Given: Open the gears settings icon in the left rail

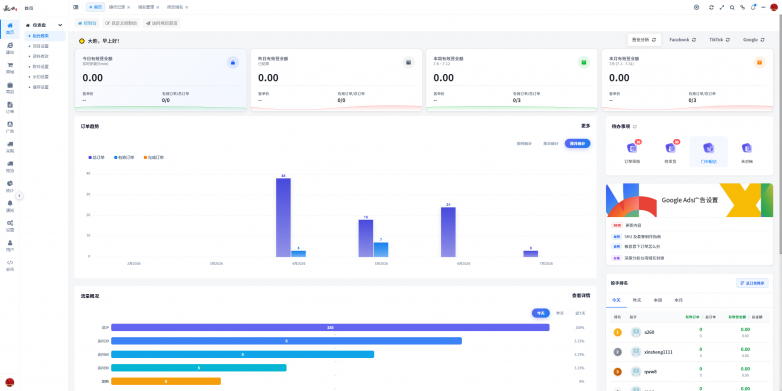Looking at the screenshot, I should point(10,223).
